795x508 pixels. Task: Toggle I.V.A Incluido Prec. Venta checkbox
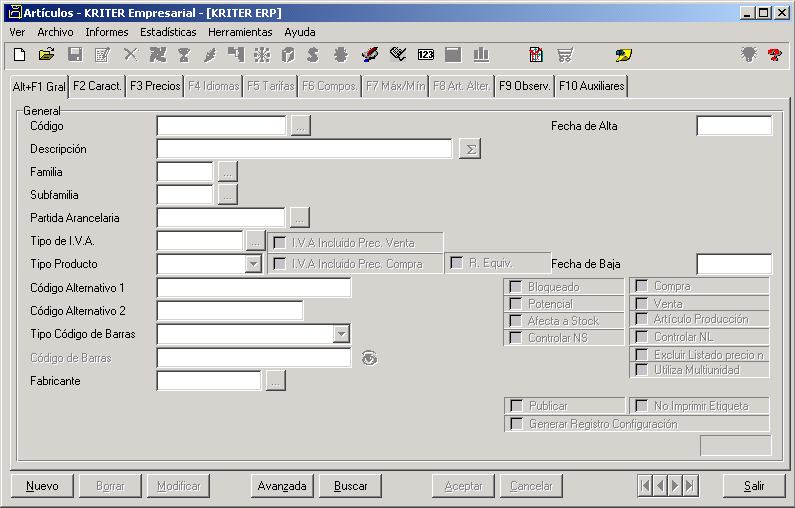coord(279,243)
